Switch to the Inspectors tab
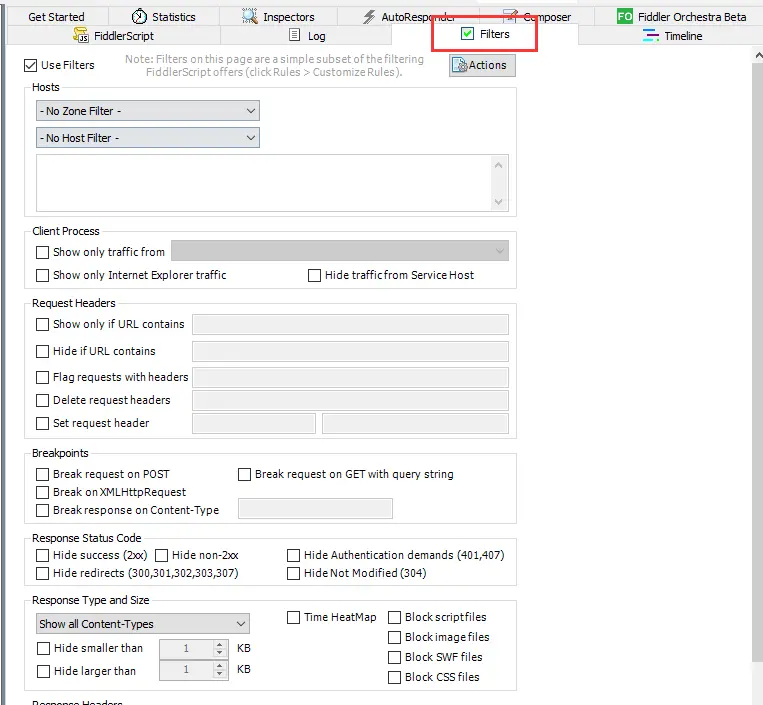763x705 pixels. (278, 17)
